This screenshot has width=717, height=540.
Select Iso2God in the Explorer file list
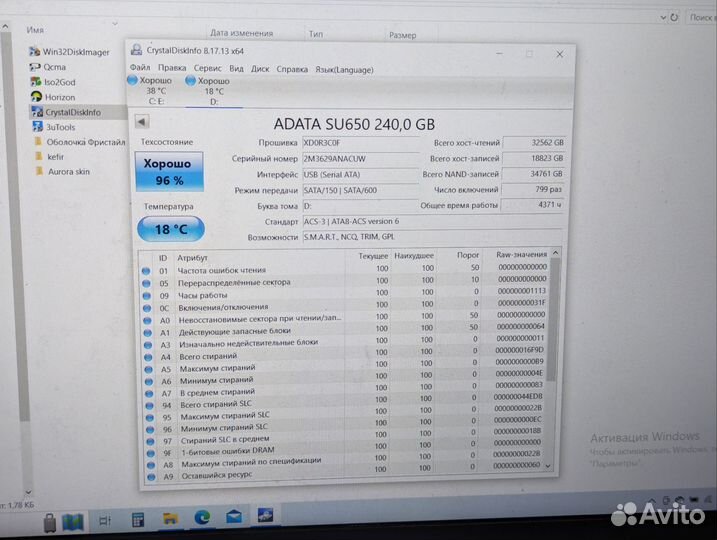click(53, 82)
